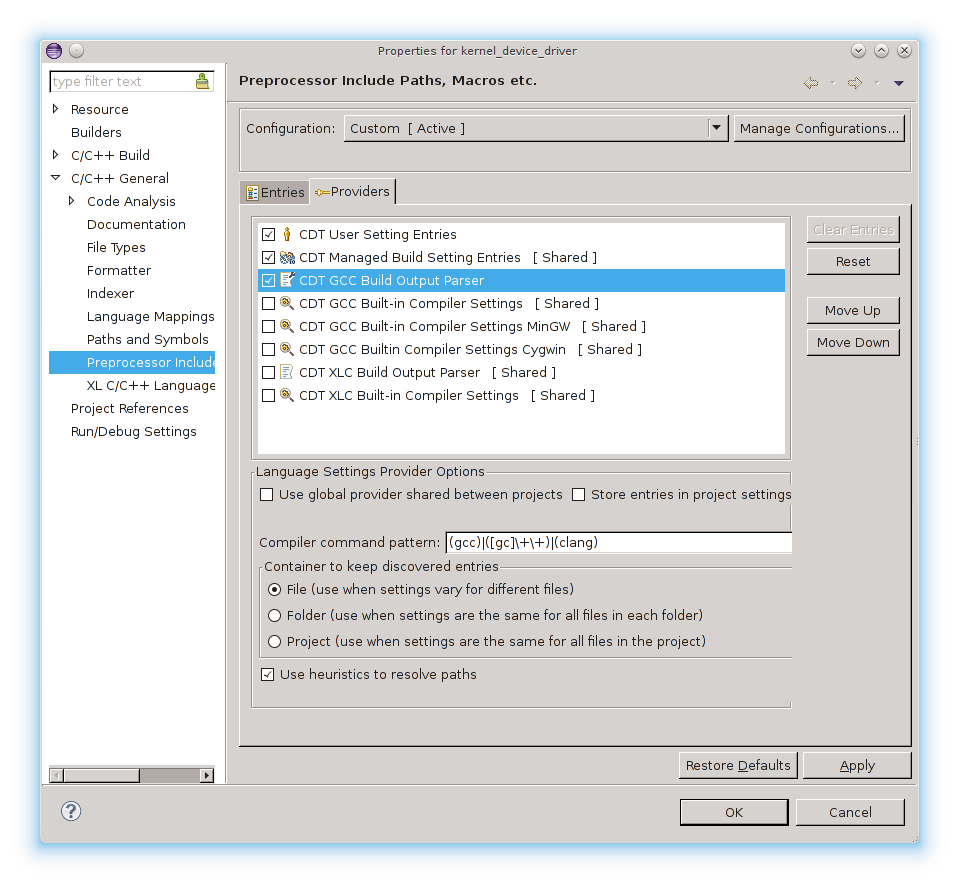Open Project References page

click(x=129, y=408)
